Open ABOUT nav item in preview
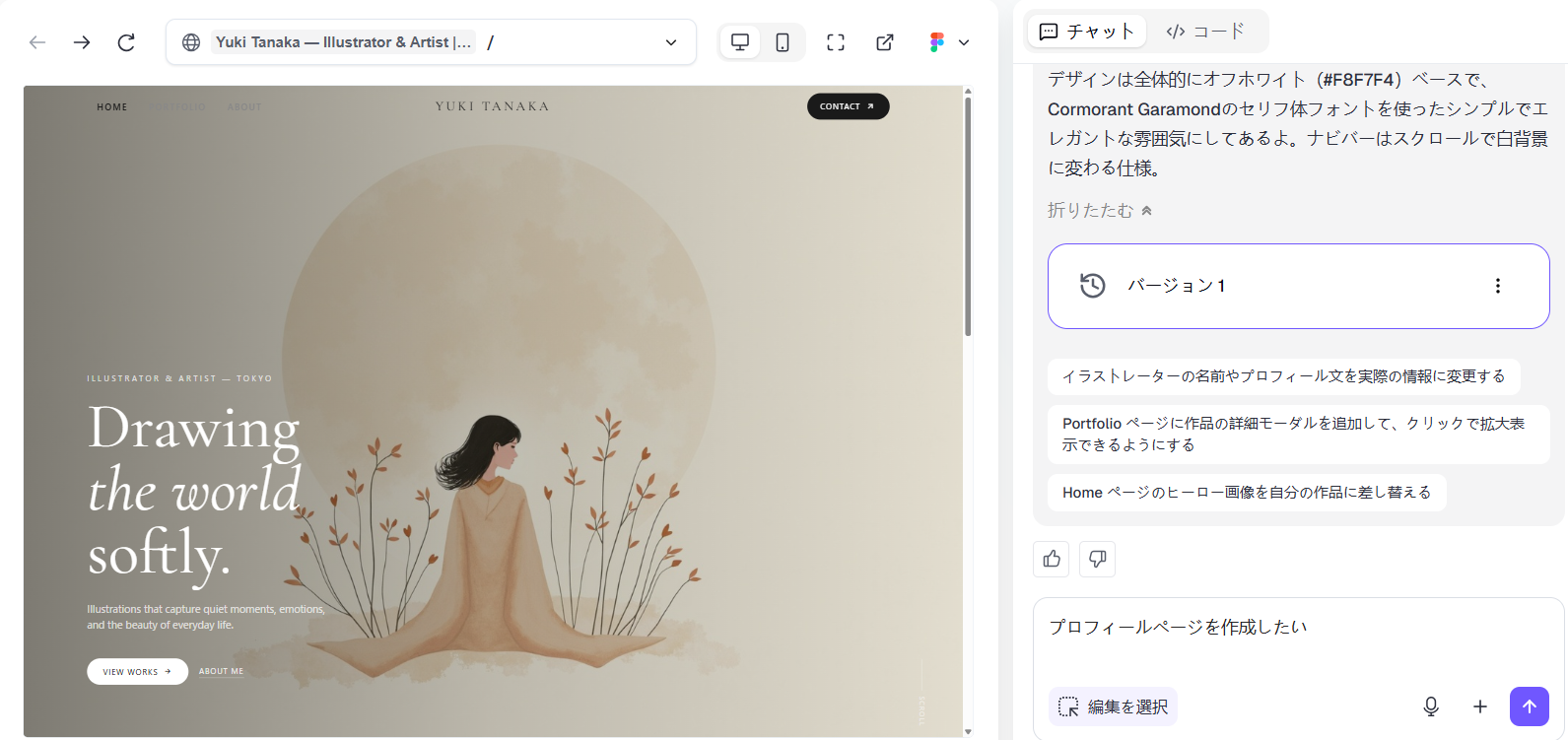The width and height of the screenshot is (1568, 740). point(244,106)
